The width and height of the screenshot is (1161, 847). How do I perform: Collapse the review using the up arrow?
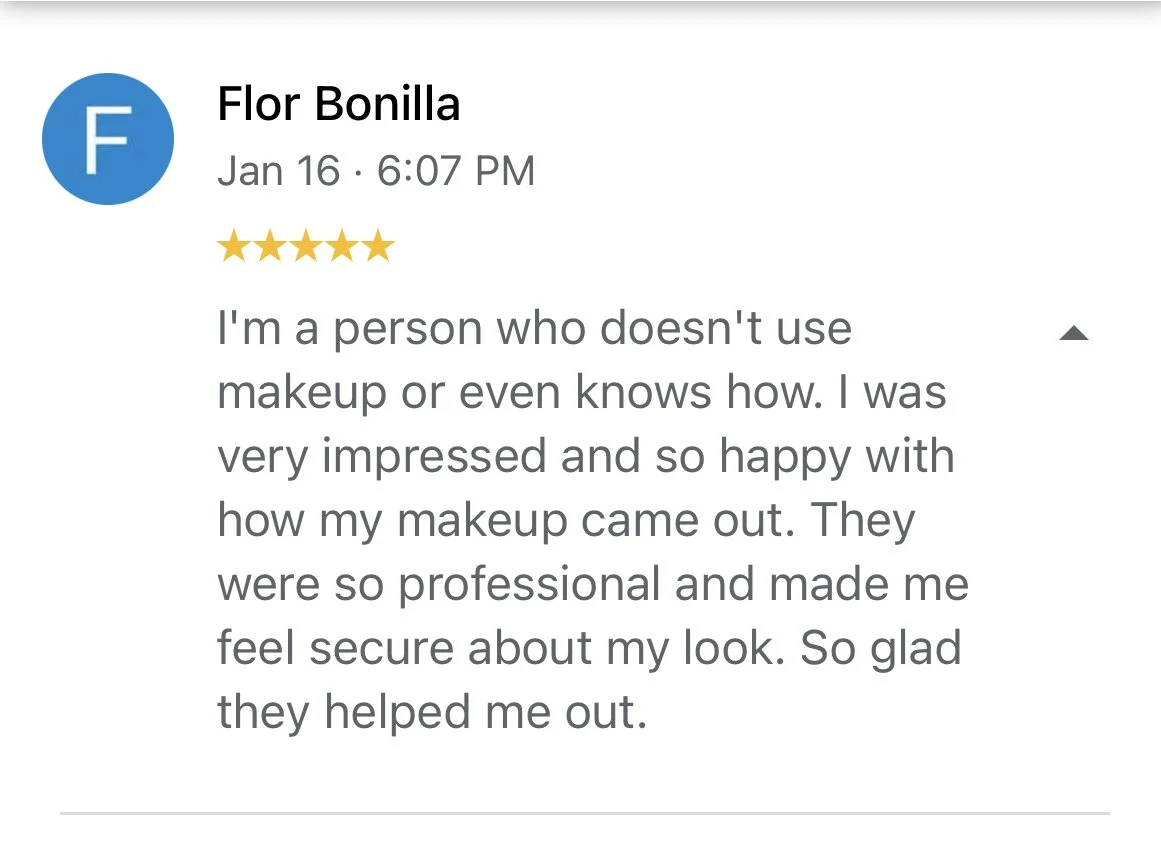1073,334
